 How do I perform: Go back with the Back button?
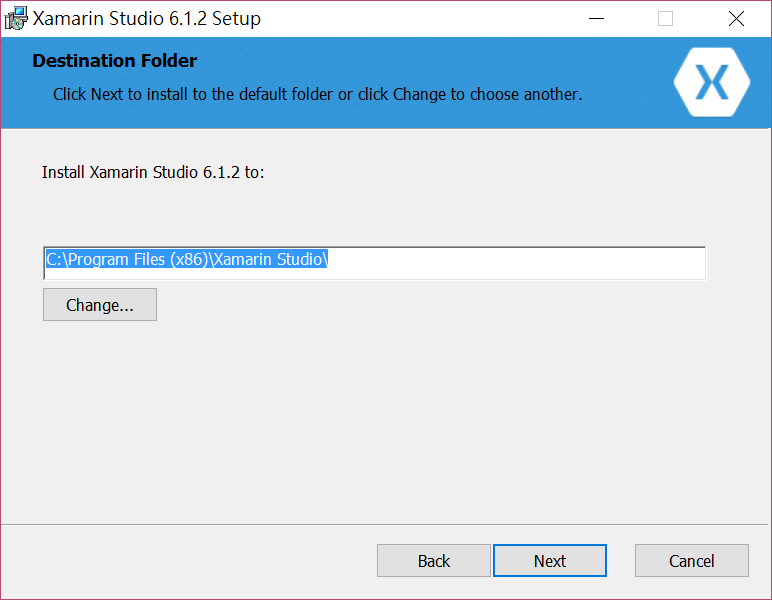click(434, 561)
